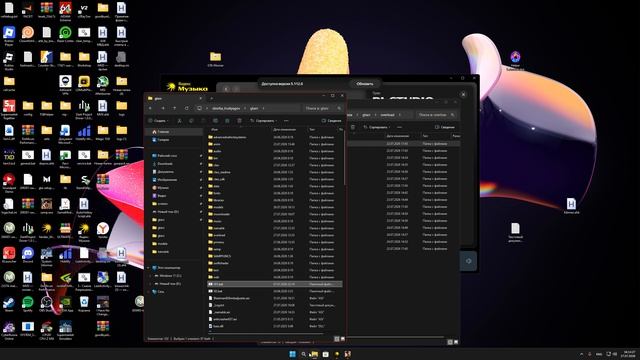Viewport: 640px width, 360px height.
Task: Open AdGuard VPN desktop icon
Action: tap(65, 84)
